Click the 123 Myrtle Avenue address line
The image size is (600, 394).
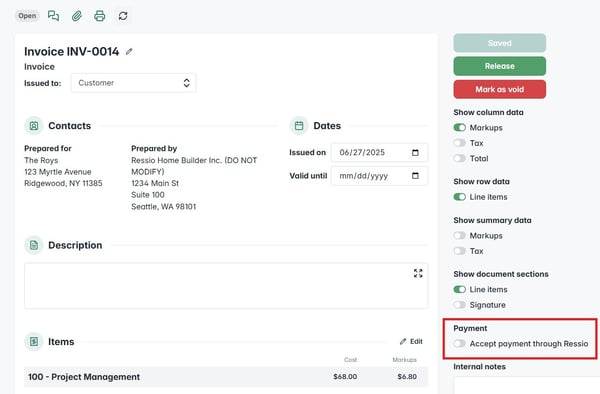coord(58,172)
